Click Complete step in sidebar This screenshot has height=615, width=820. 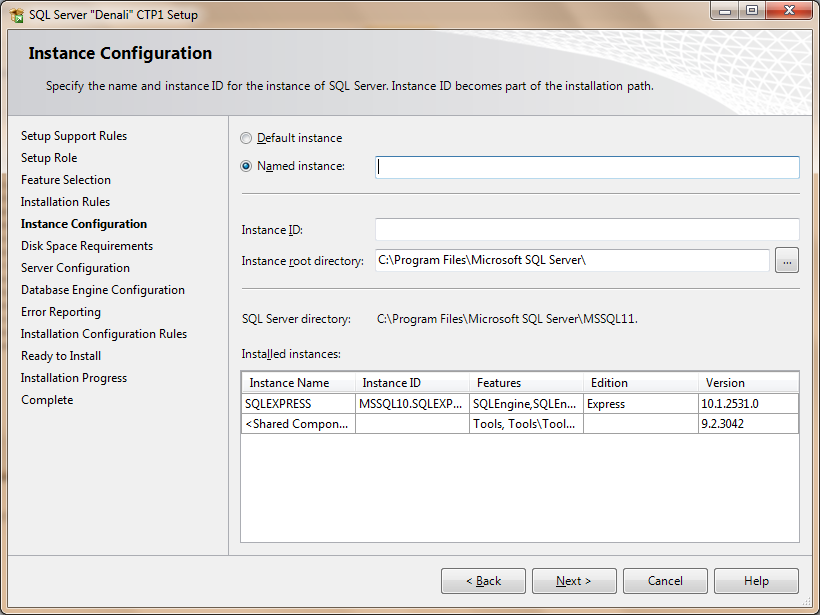[x=47, y=400]
